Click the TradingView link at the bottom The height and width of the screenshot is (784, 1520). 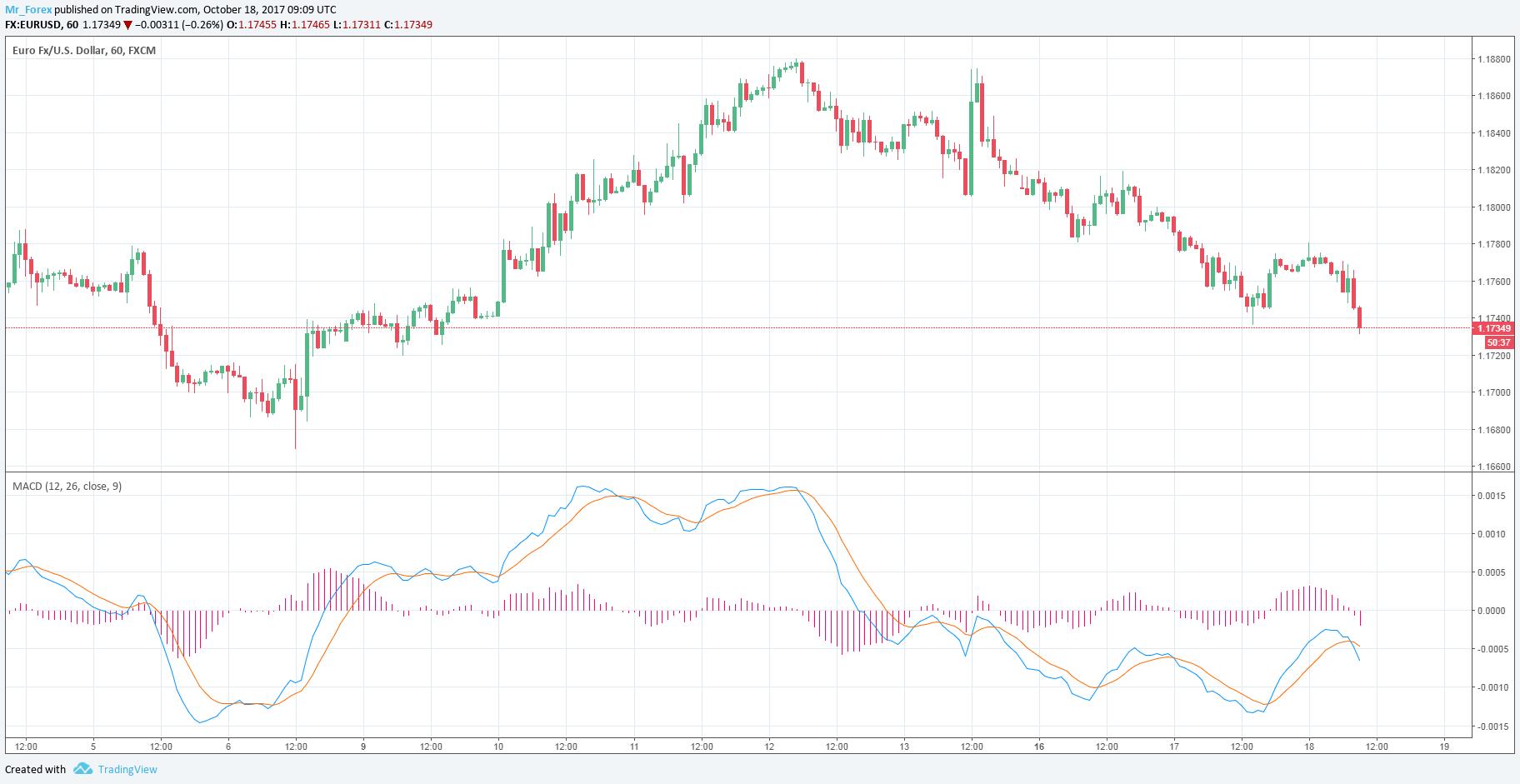pyautogui.click(x=127, y=769)
